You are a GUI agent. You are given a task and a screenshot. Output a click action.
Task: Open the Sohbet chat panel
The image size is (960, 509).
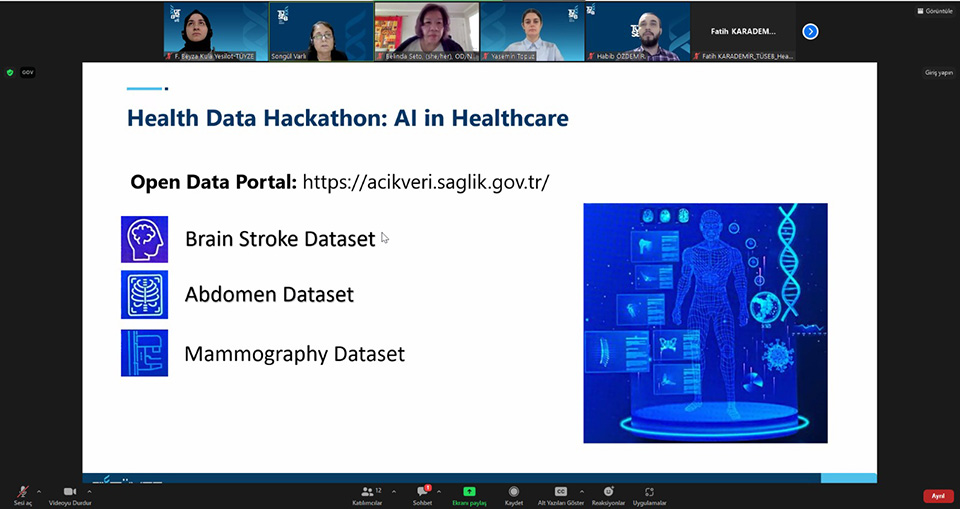(x=422, y=493)
